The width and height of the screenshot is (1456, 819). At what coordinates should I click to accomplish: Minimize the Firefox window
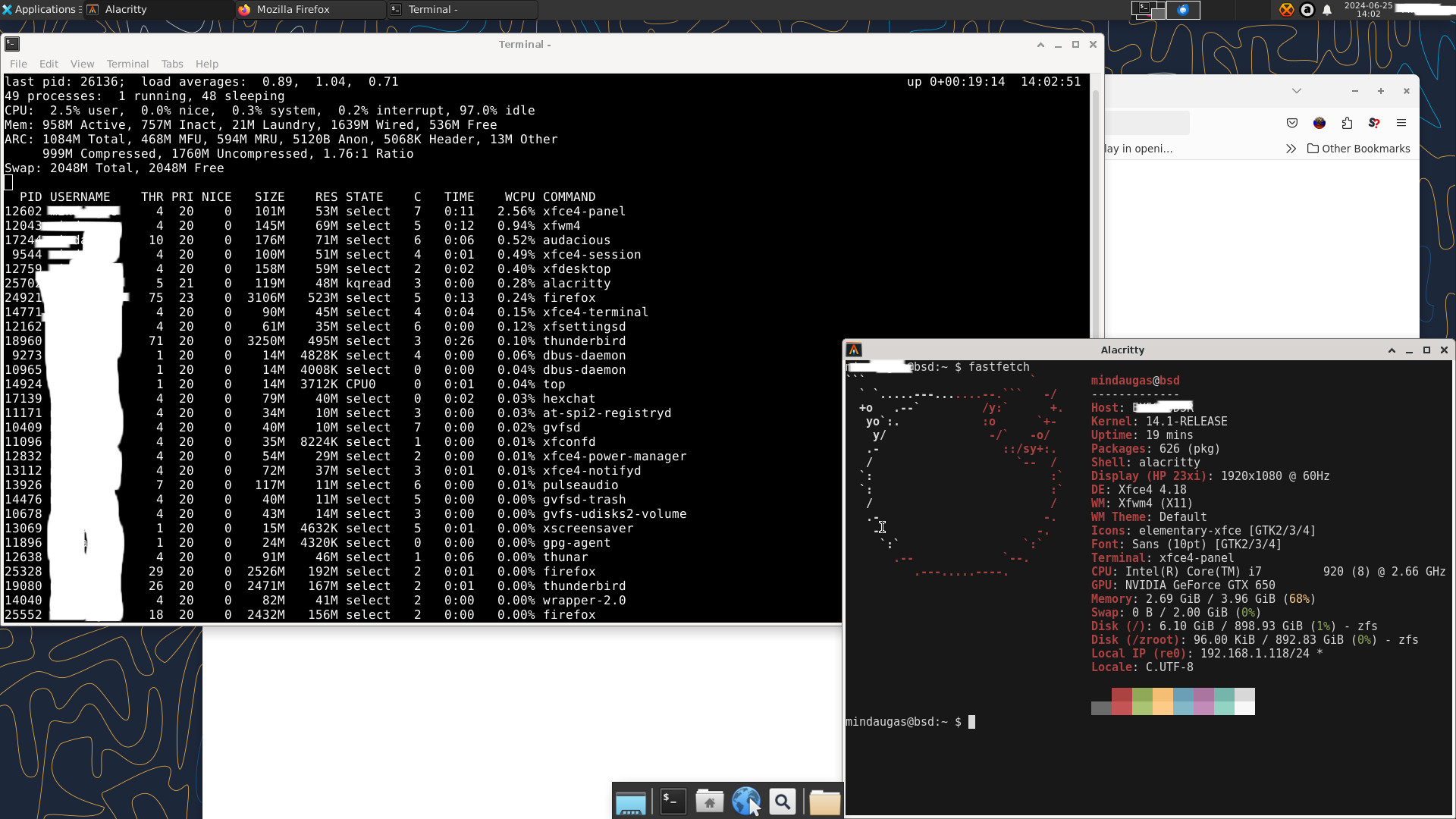coord(1355,91)
